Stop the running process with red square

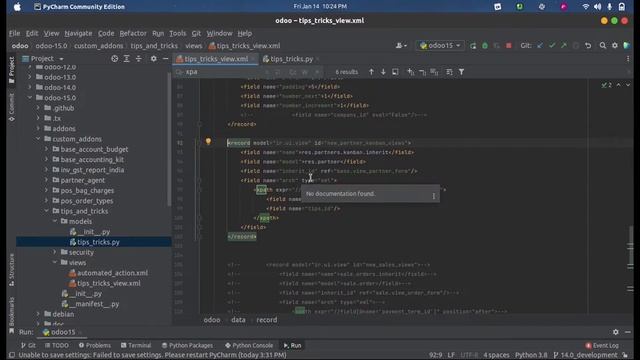pyautogui.click(x=509, y=46)
